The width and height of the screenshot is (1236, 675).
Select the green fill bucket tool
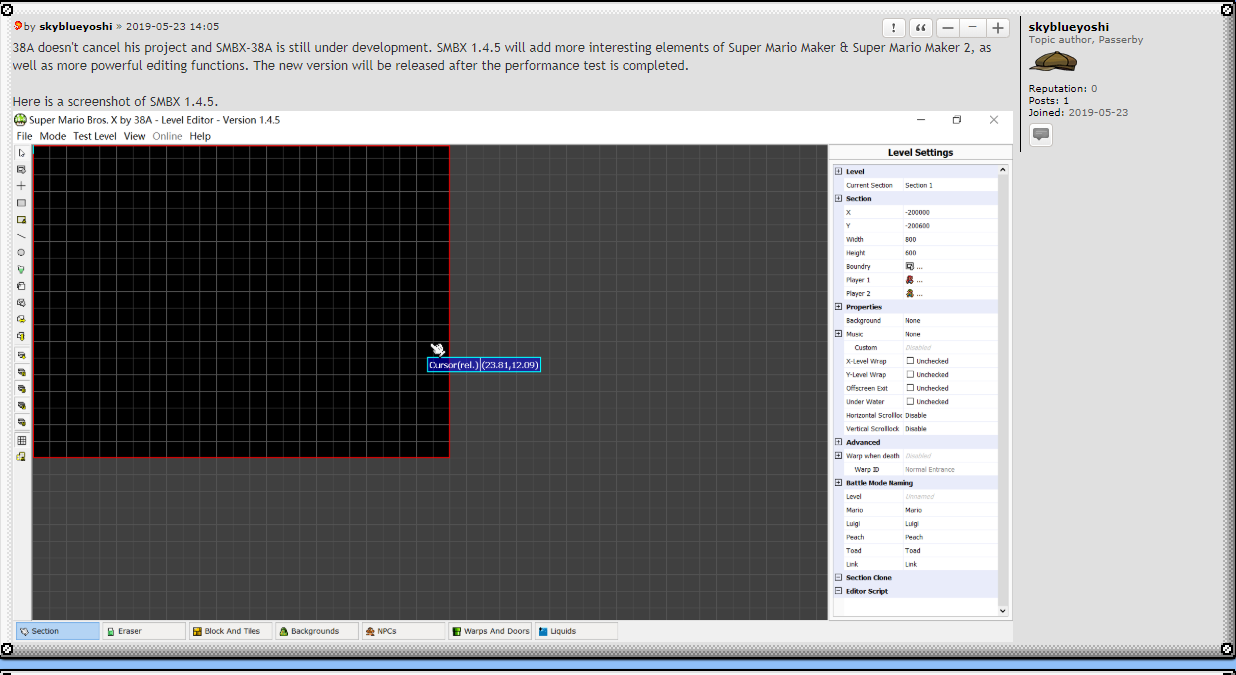[22, 270]
